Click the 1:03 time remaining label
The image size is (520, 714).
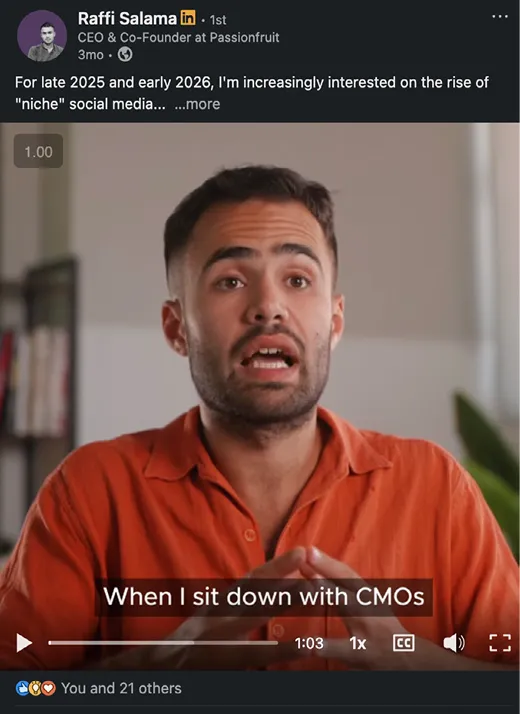(309, 643)
